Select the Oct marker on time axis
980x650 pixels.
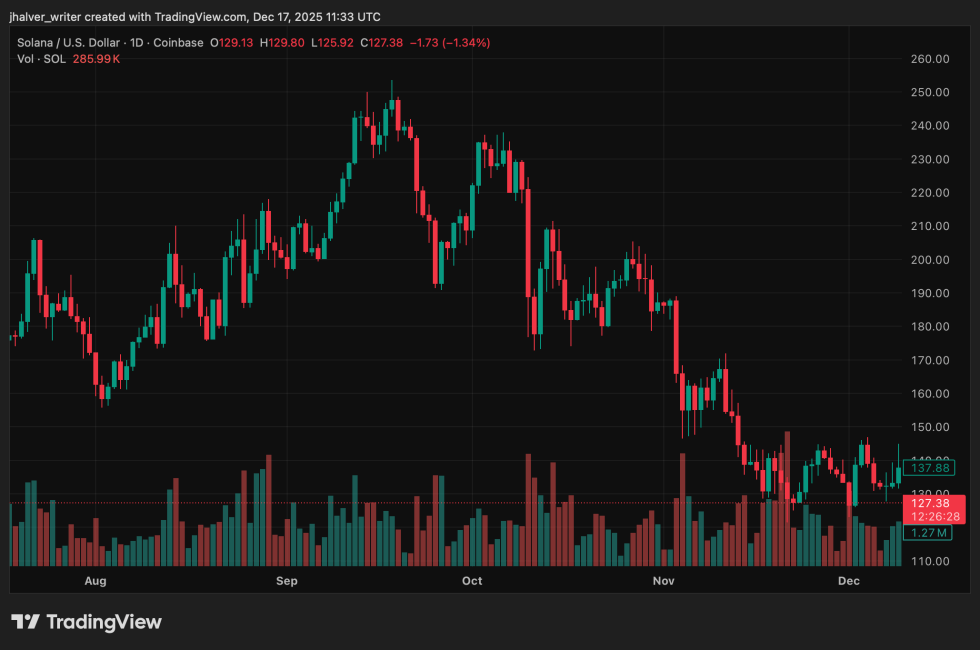point(472,580)
